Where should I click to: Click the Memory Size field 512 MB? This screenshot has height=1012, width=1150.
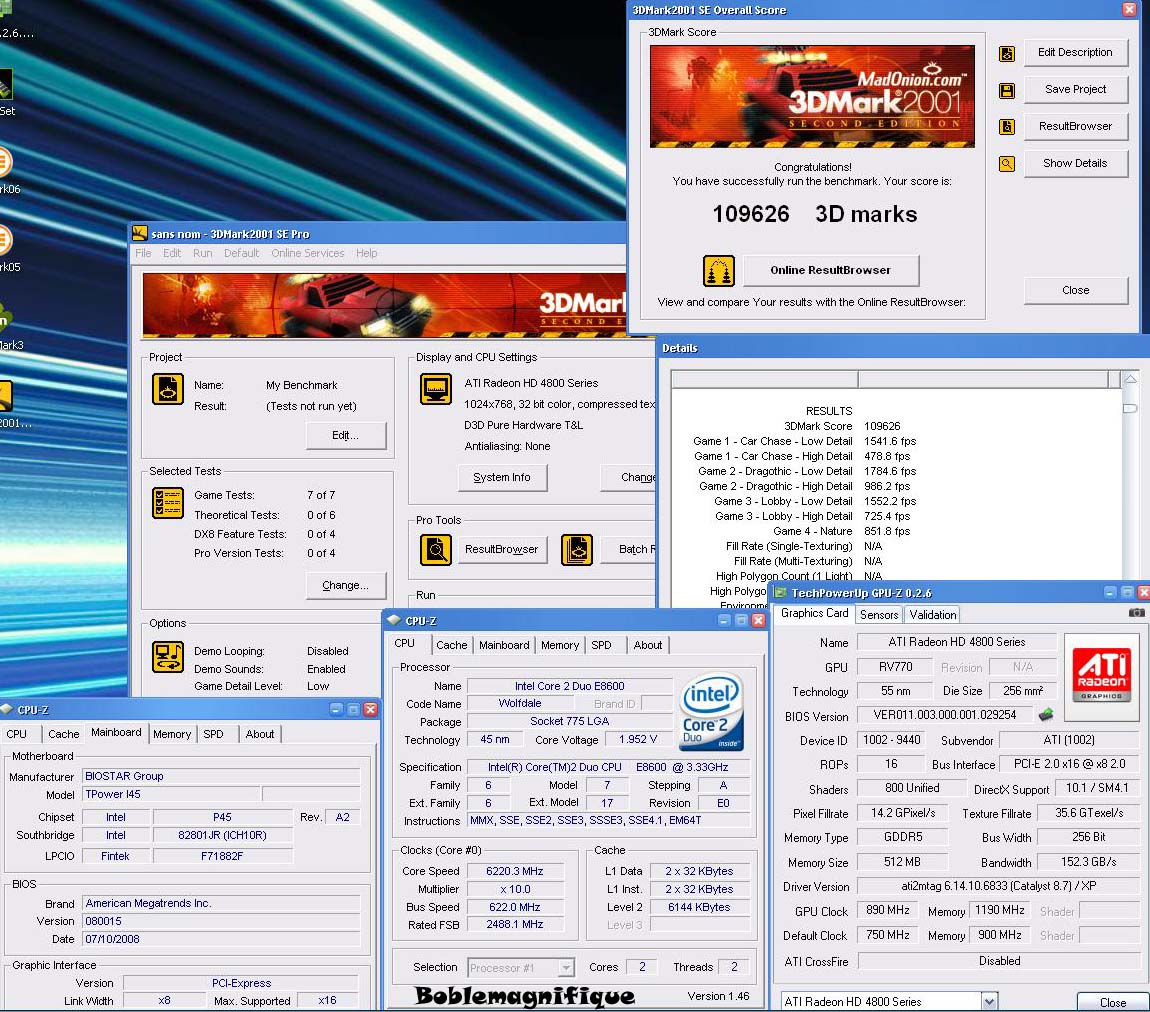click(x=902, y=862)
